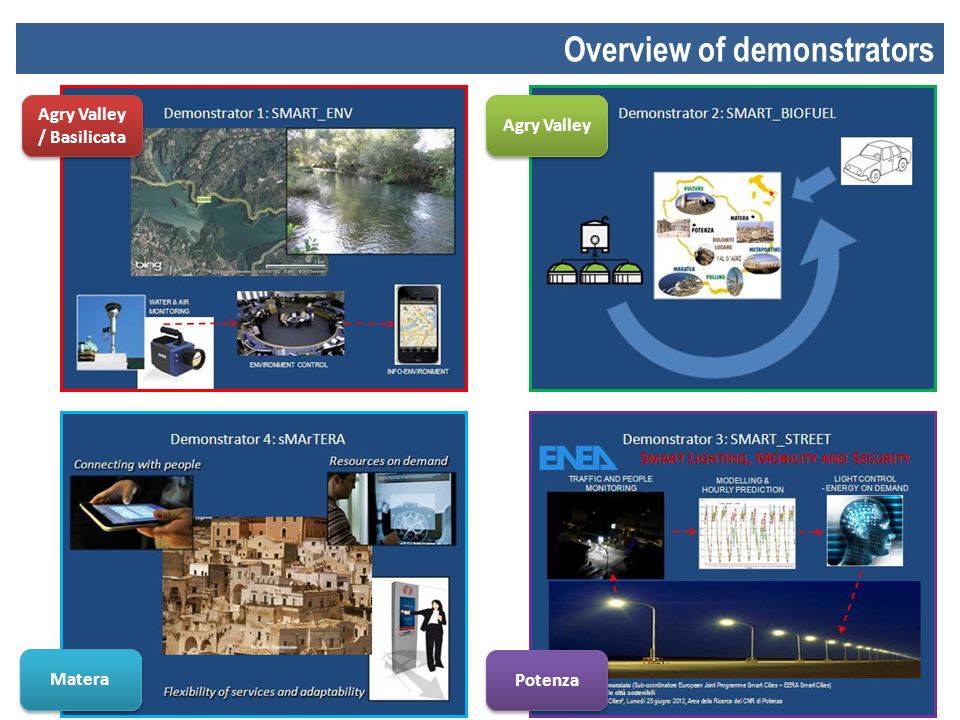Click the tablet in hands photo
This screenshot has height=720, width=960.
[x=131, y=512]
